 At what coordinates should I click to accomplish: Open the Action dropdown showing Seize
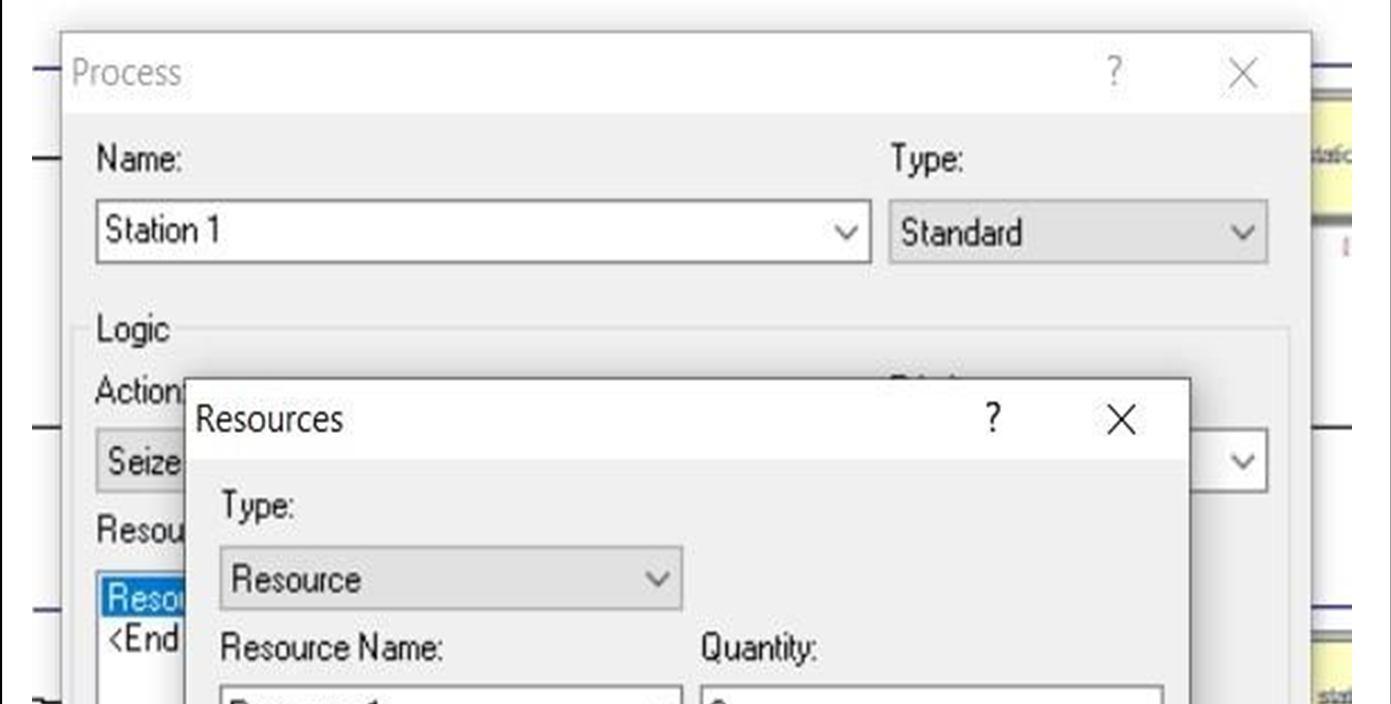[x=140, y=461]
